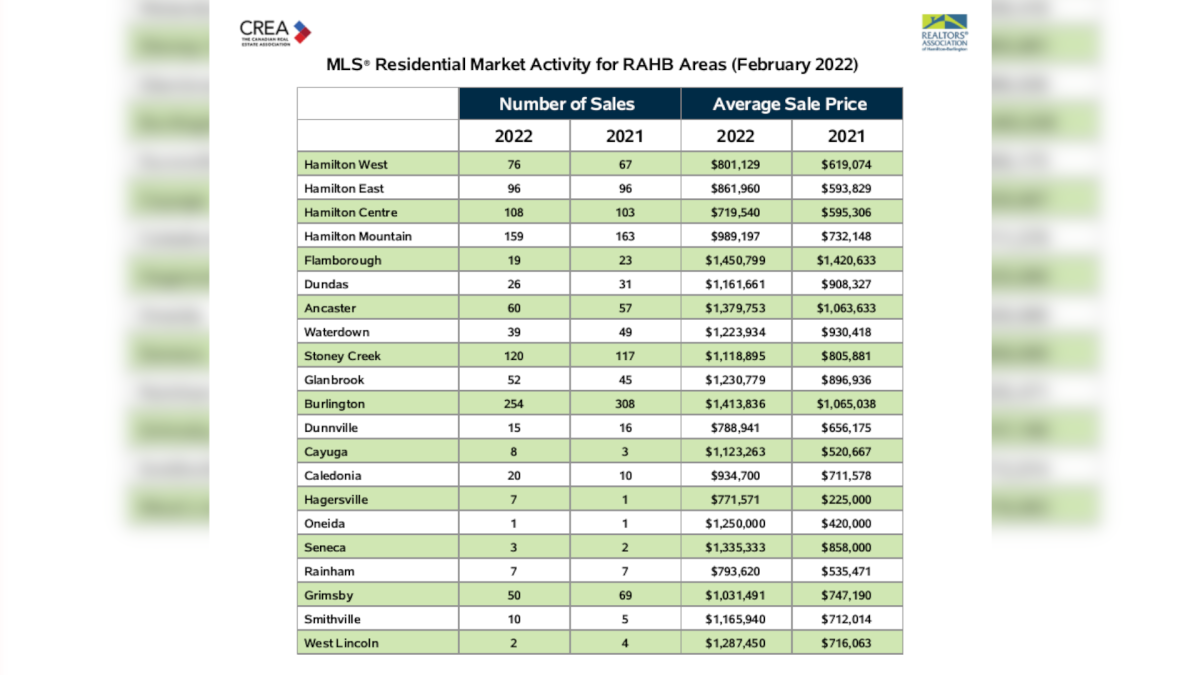The height and width of the screenshot is (675, 1200).
Task: Click the Oneida $1,250,000 price cell
Action: click(x=736, y=523)
